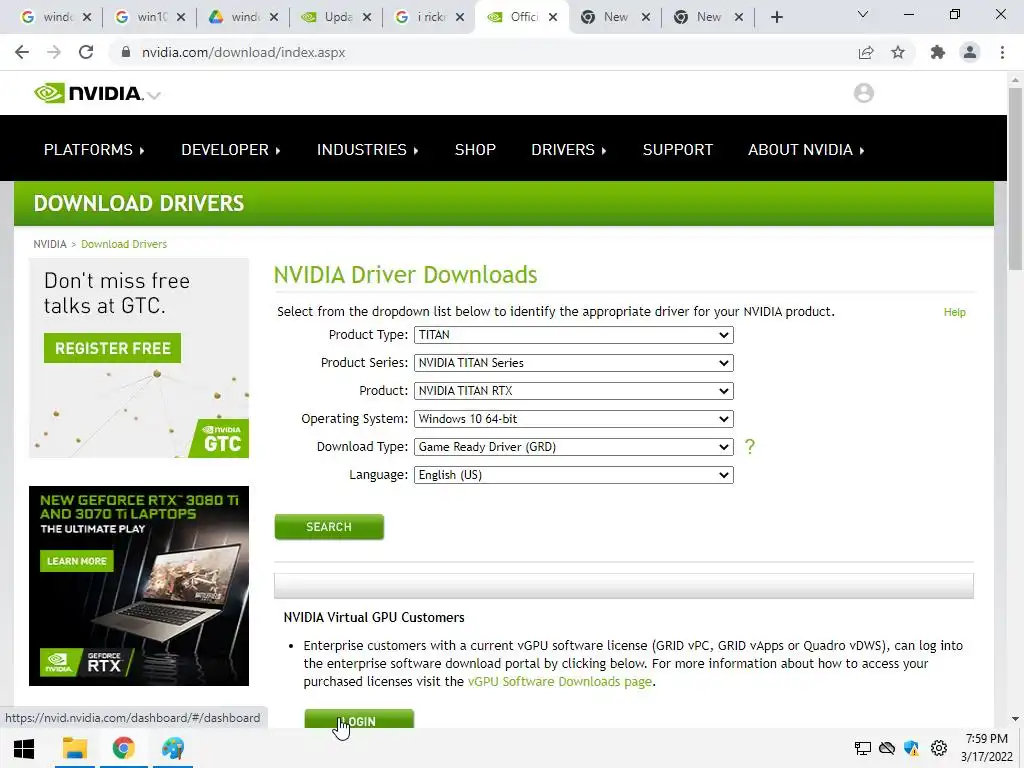Image resolution: width=1024 pixels, height=768 pixels.
Task: Open the NVIDIA account user icon
Action: pos(863,93)
